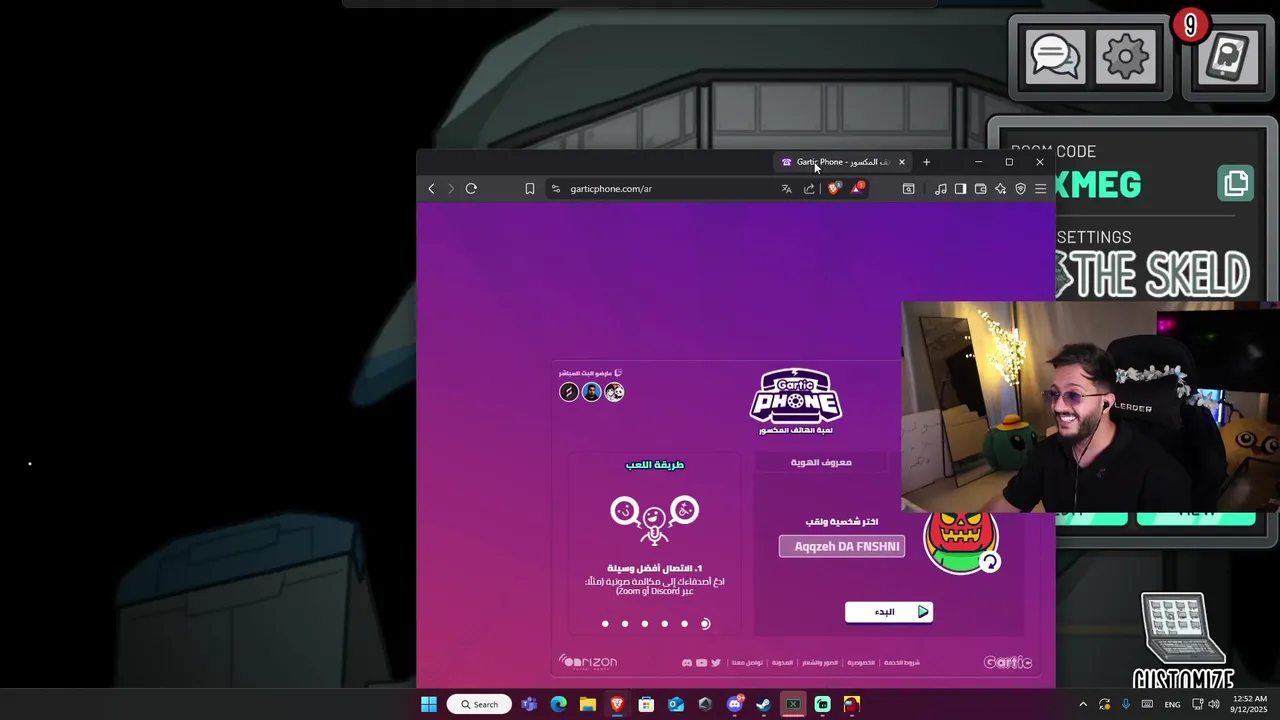Select the fifth how-to-play carousel dot
1280x720 pixels.
[685, 624]
